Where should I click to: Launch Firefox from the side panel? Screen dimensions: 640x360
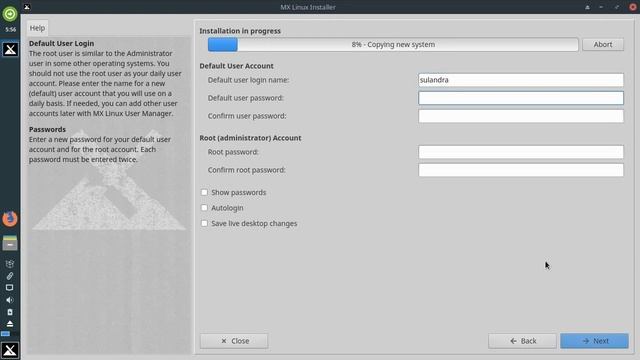coord(10,219)
